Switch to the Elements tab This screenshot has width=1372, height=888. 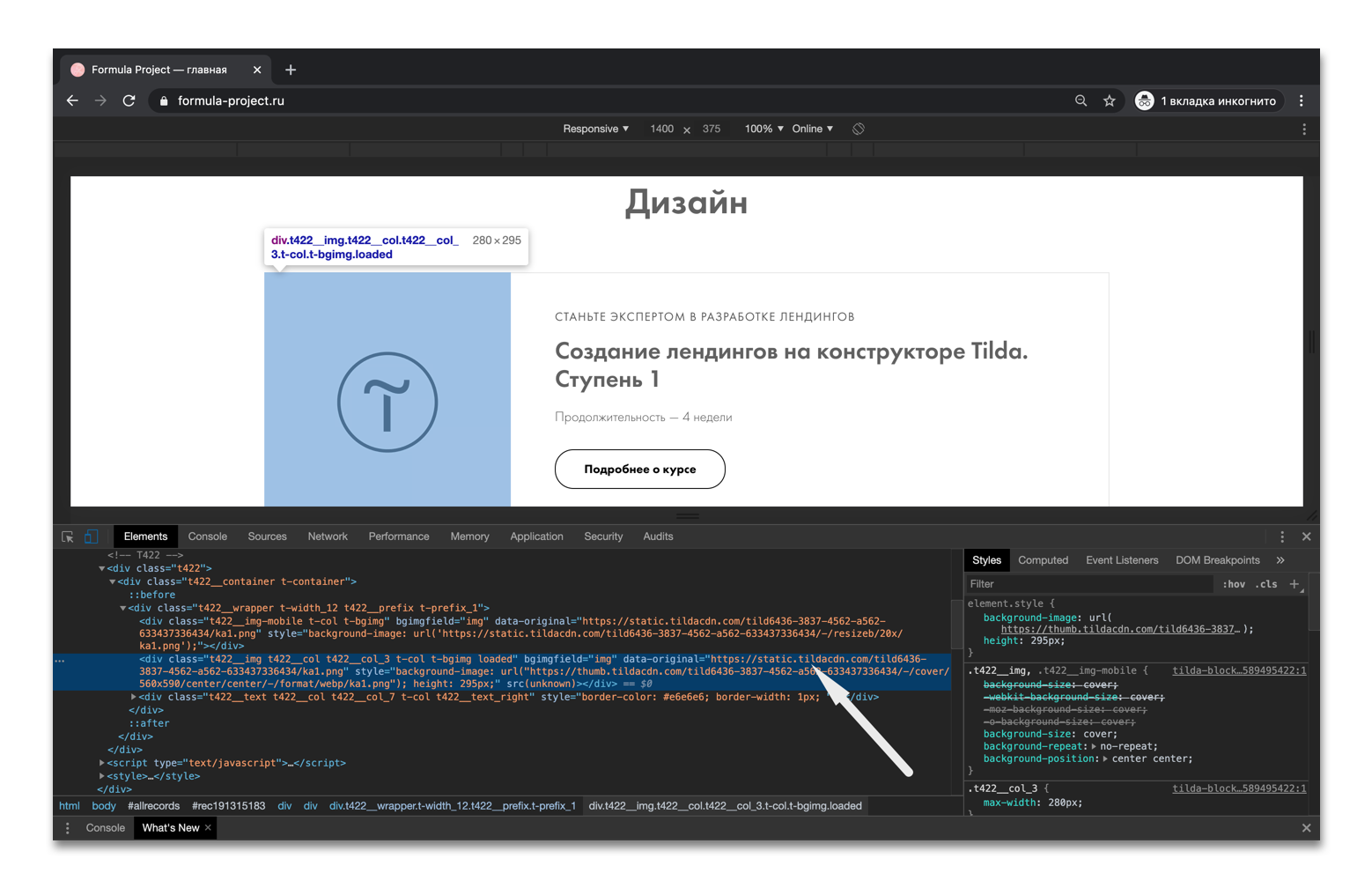coord(145,536)
